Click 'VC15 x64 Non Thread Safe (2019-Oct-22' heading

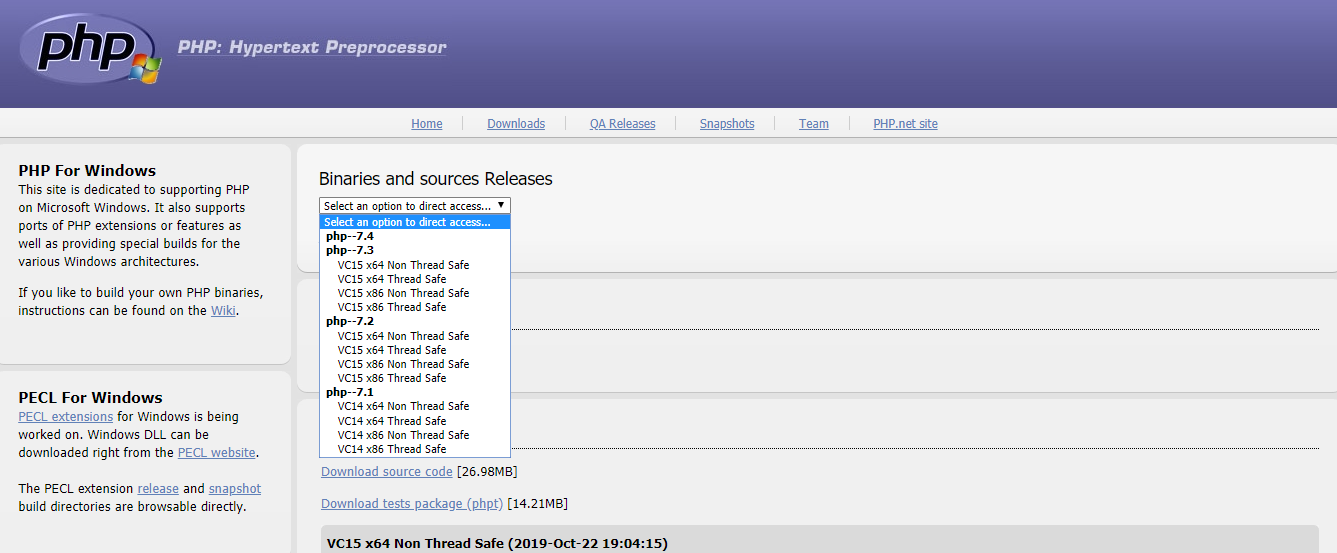(x=497, y=544)
